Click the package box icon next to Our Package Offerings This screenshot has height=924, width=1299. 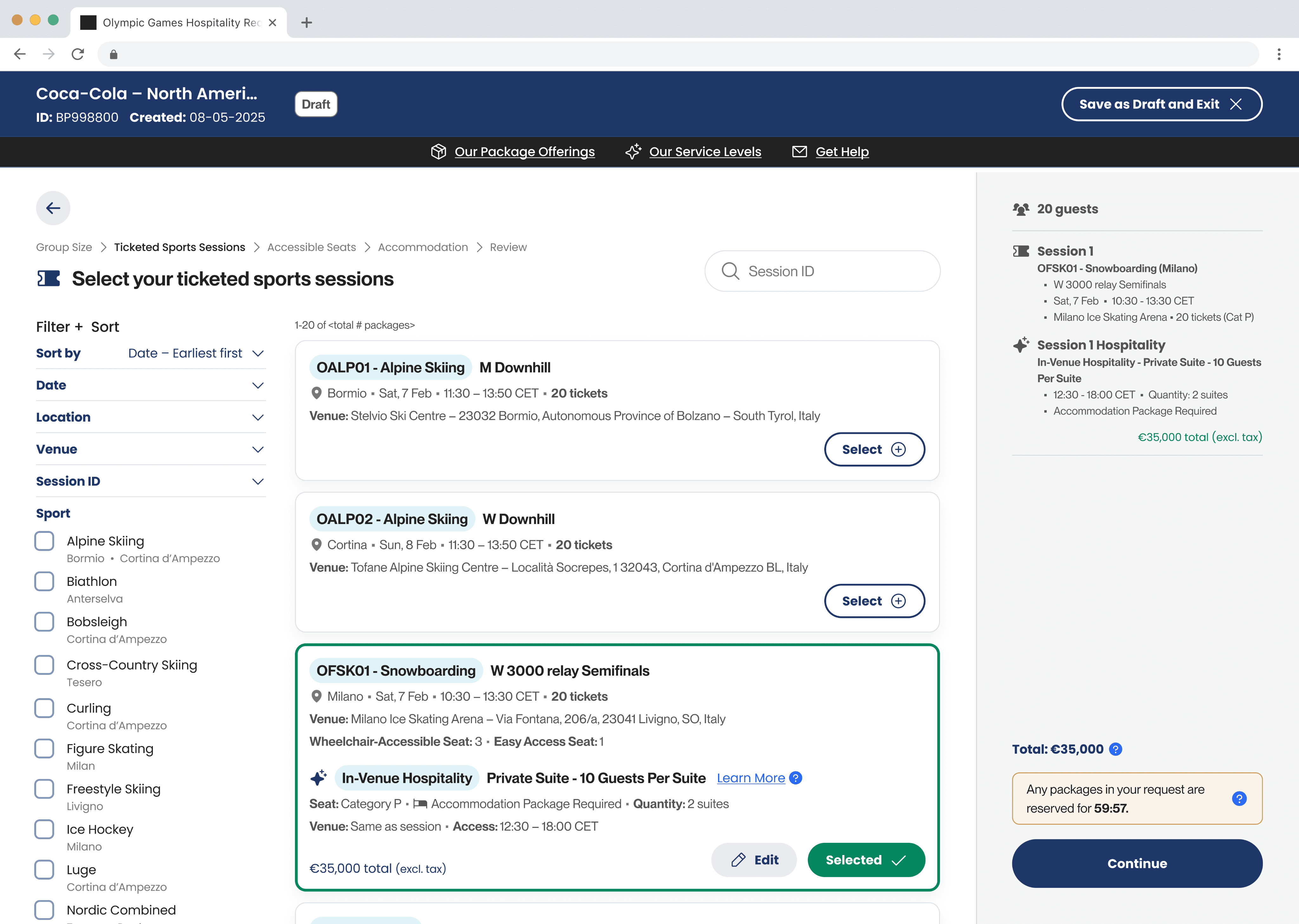(439, 151)
